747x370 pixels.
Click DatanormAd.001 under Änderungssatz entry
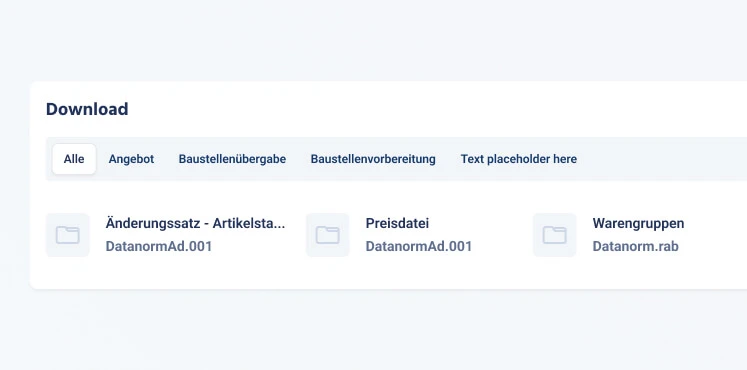point(159,247)
